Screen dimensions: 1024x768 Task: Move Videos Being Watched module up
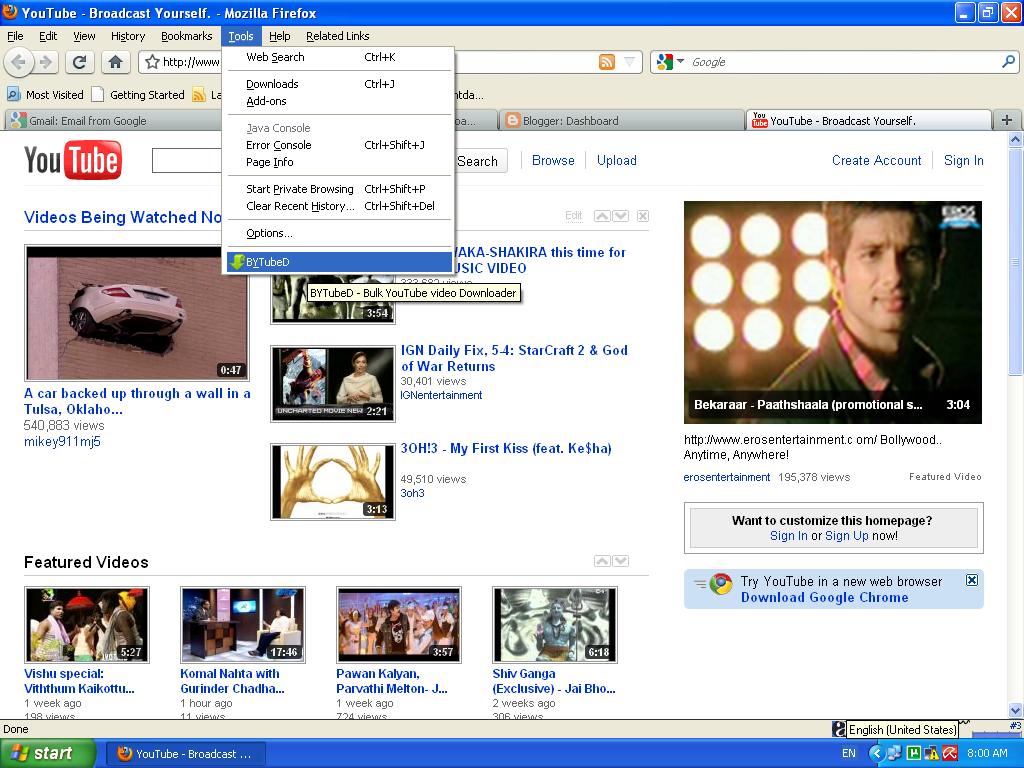click(602, 216)
